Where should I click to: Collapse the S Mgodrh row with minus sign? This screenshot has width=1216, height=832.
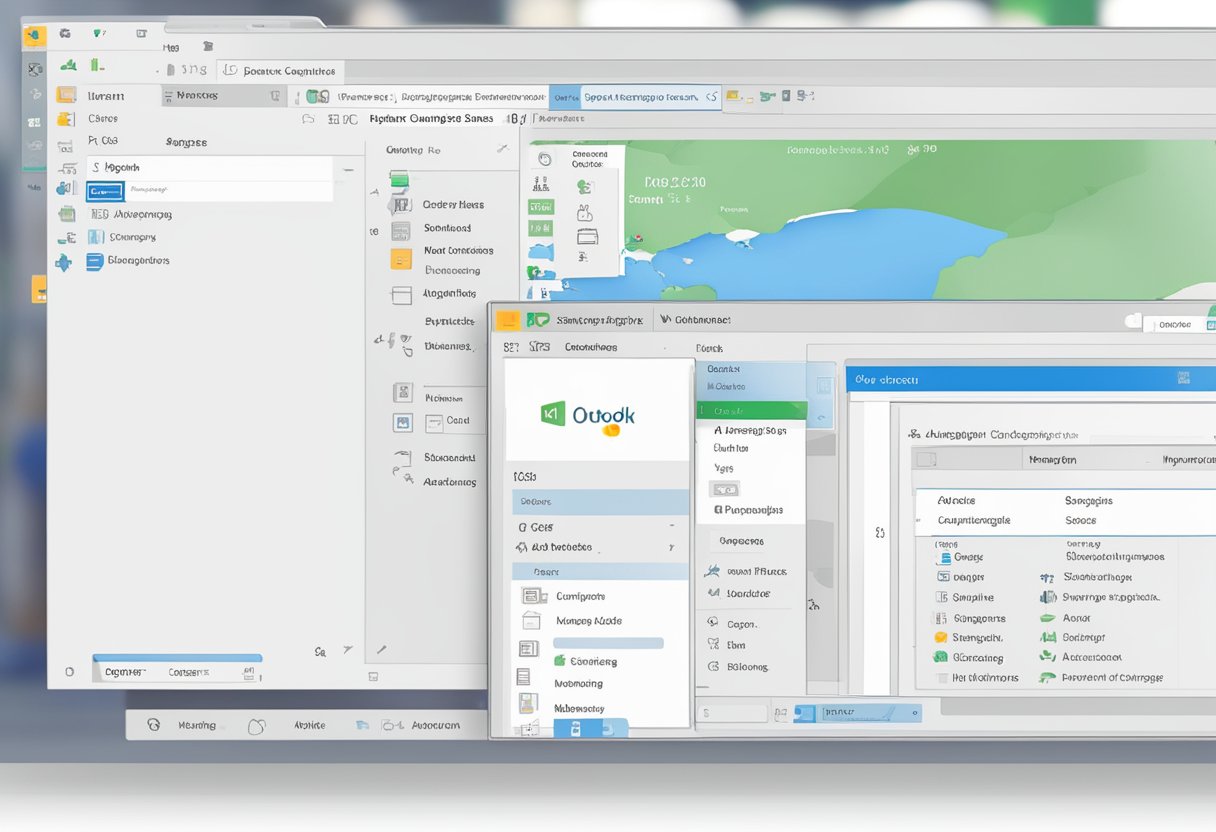coord(347,169)
